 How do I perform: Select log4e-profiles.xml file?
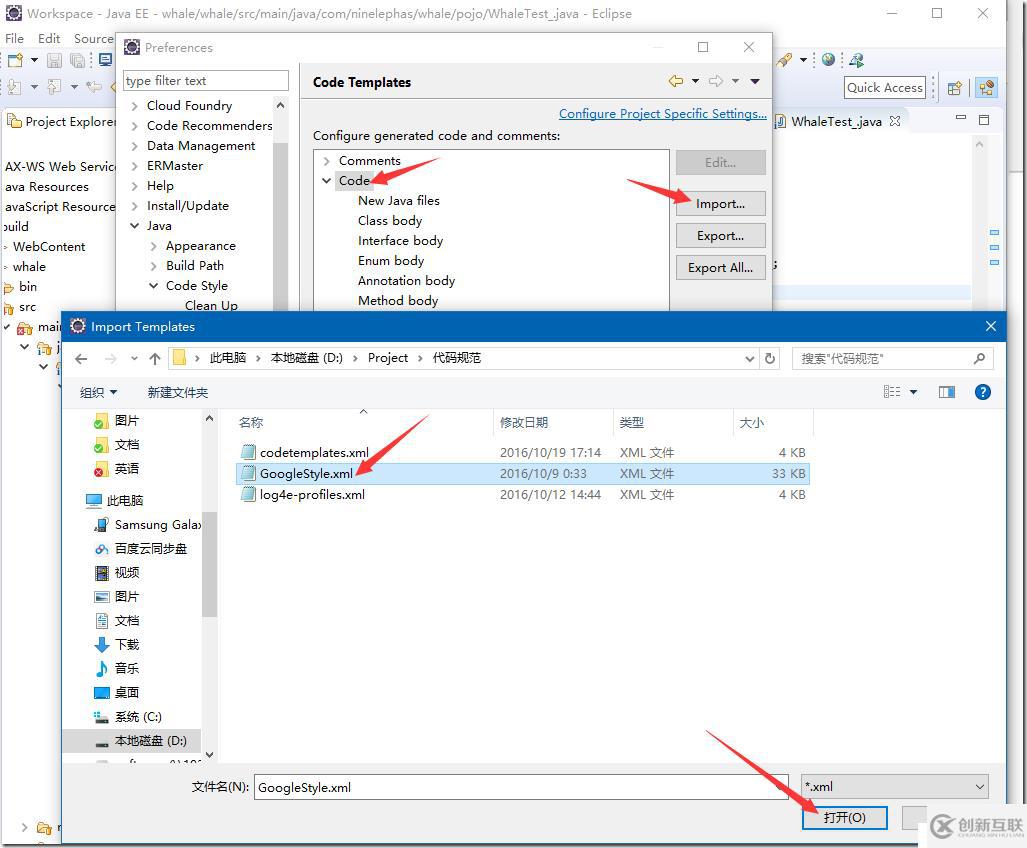[x=312, y=494]
